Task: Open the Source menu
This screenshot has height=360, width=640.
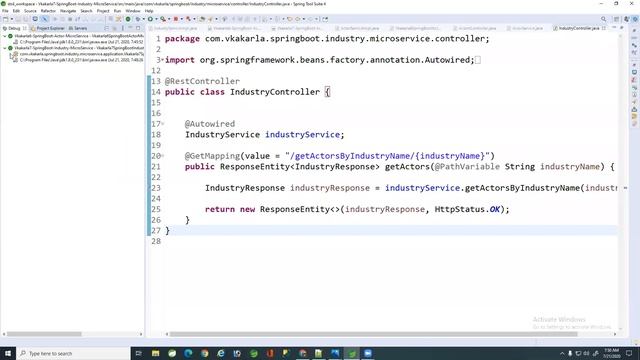Action: coord(30,11)
